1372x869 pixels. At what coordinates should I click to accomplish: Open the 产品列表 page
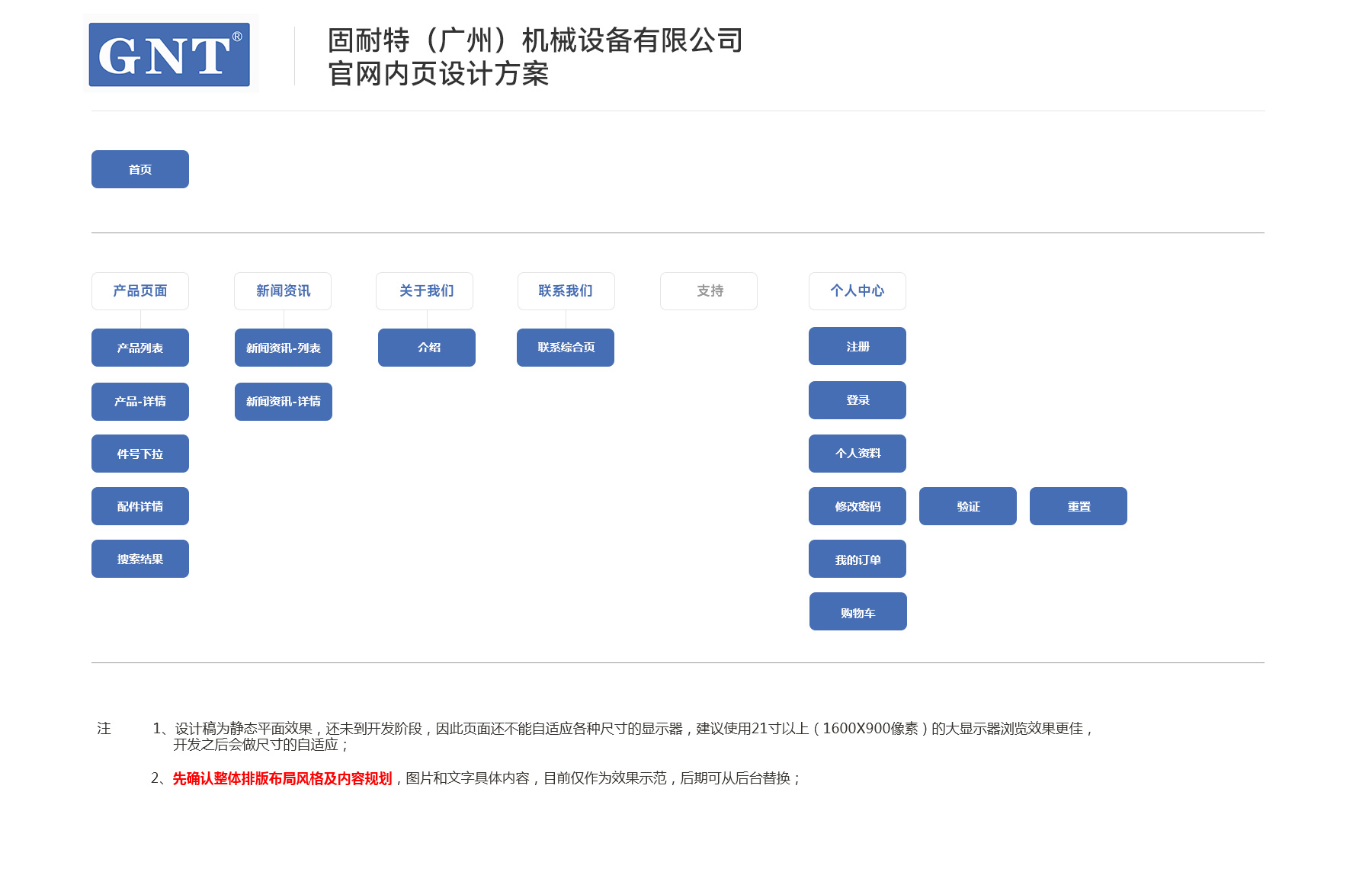pyautogui.click(x=140, y=348)
